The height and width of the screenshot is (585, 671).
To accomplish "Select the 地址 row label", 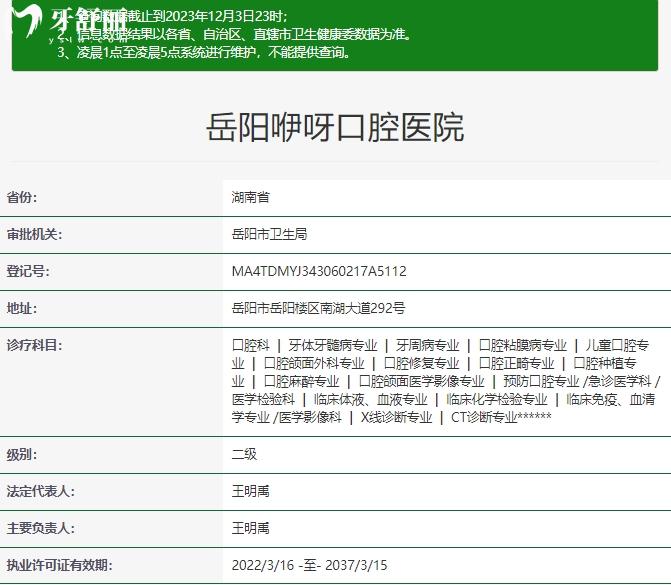I will [x=21, y=308].
